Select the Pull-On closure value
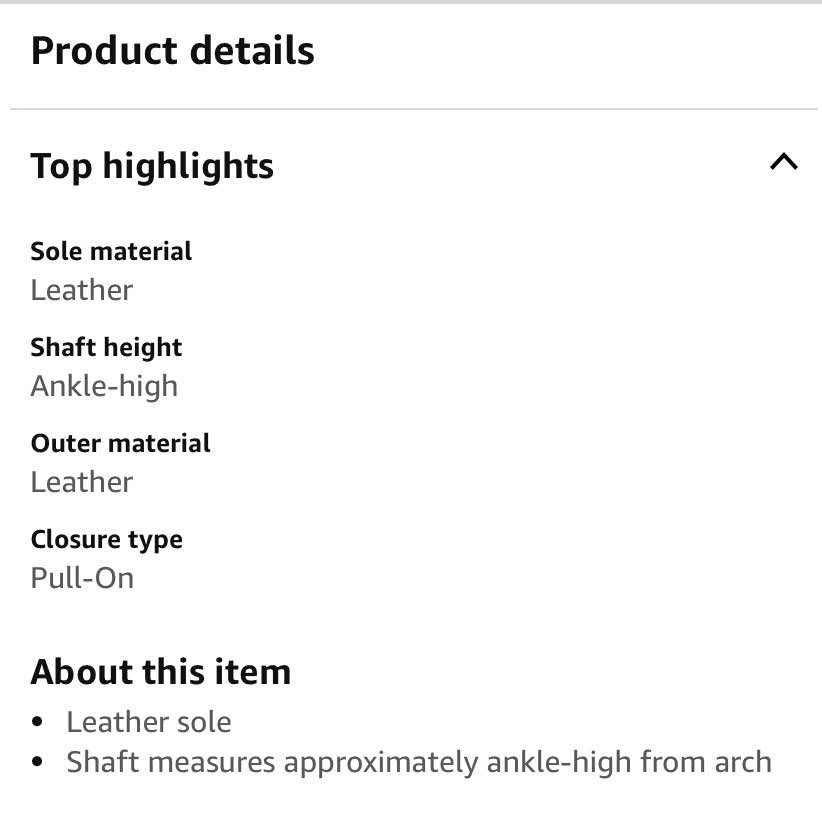 coord(82,578)
